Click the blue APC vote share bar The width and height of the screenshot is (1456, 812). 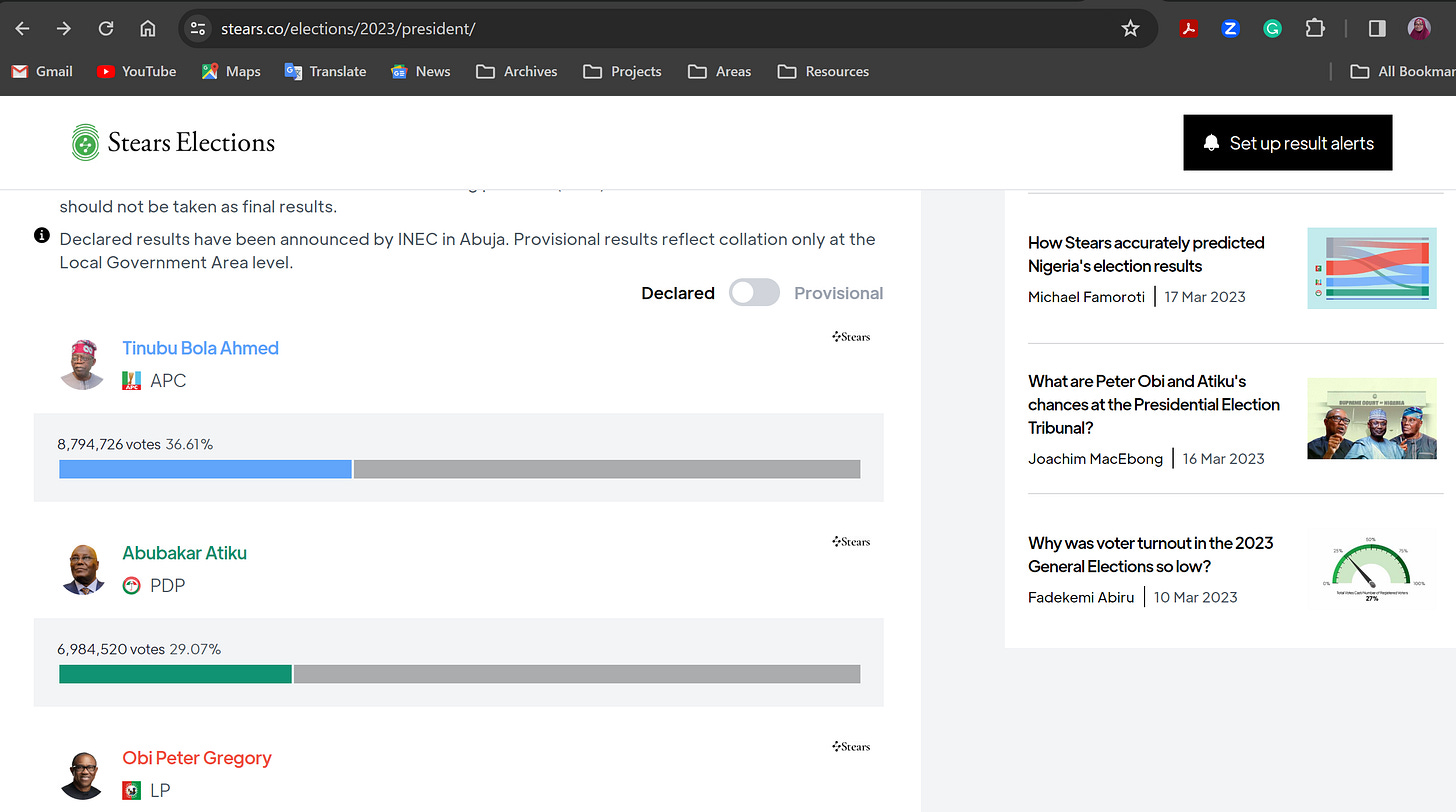click(x=205, y=469)
